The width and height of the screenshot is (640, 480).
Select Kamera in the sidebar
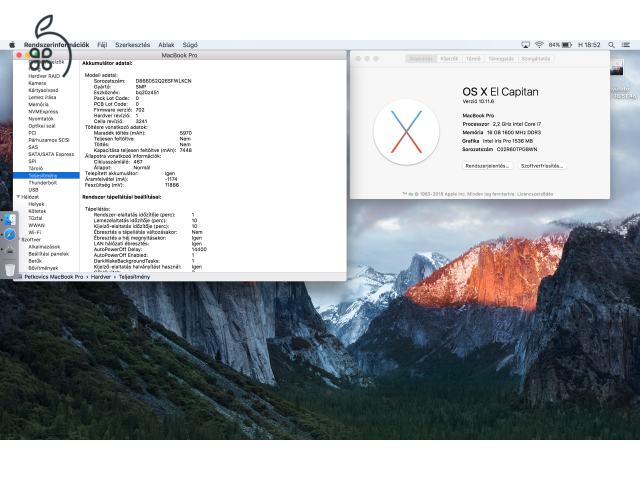coord(37,83)
